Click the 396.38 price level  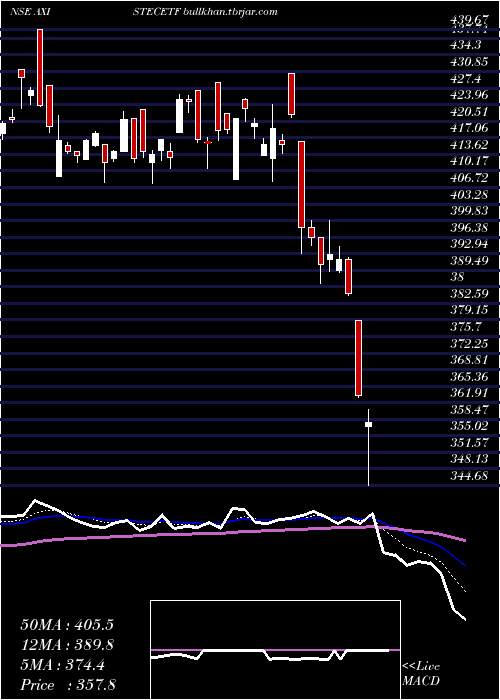pos(467,228)
